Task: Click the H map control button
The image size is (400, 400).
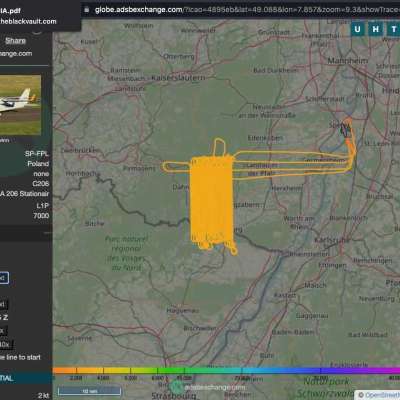Action: [375, 29]
